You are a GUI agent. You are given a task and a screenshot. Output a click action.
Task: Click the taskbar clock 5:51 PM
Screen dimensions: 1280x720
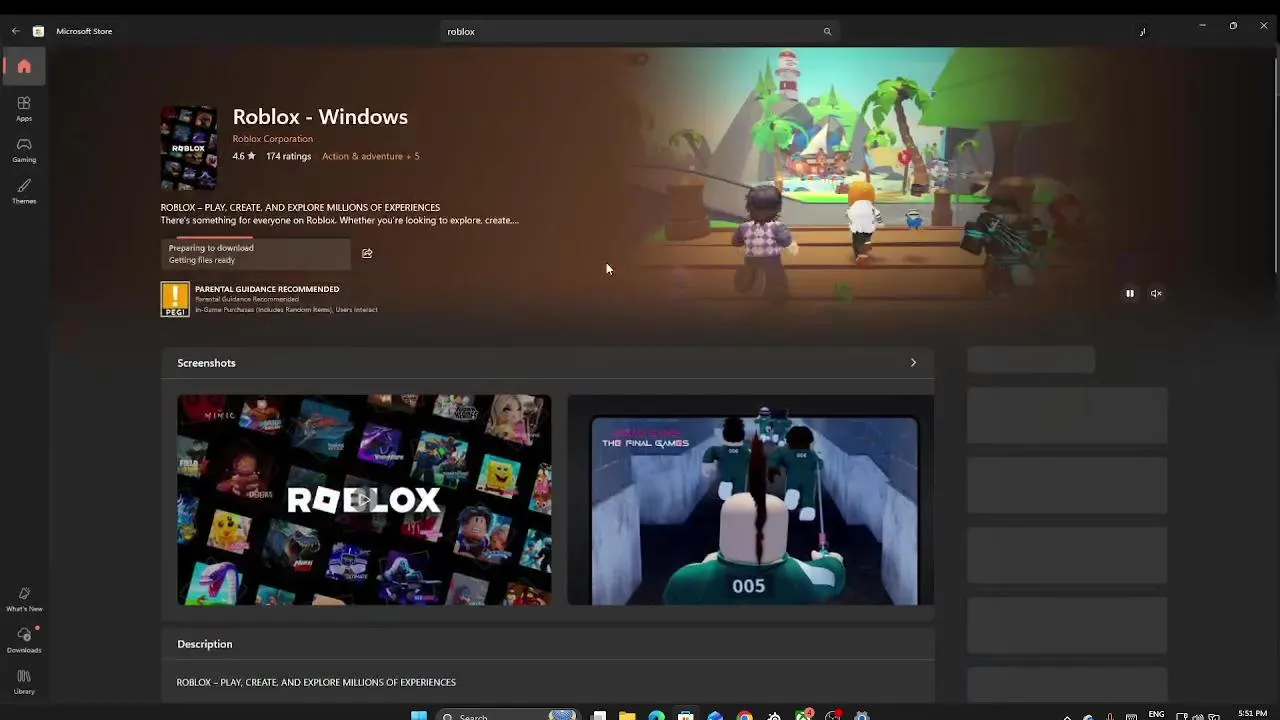[x=1252, y=714]
